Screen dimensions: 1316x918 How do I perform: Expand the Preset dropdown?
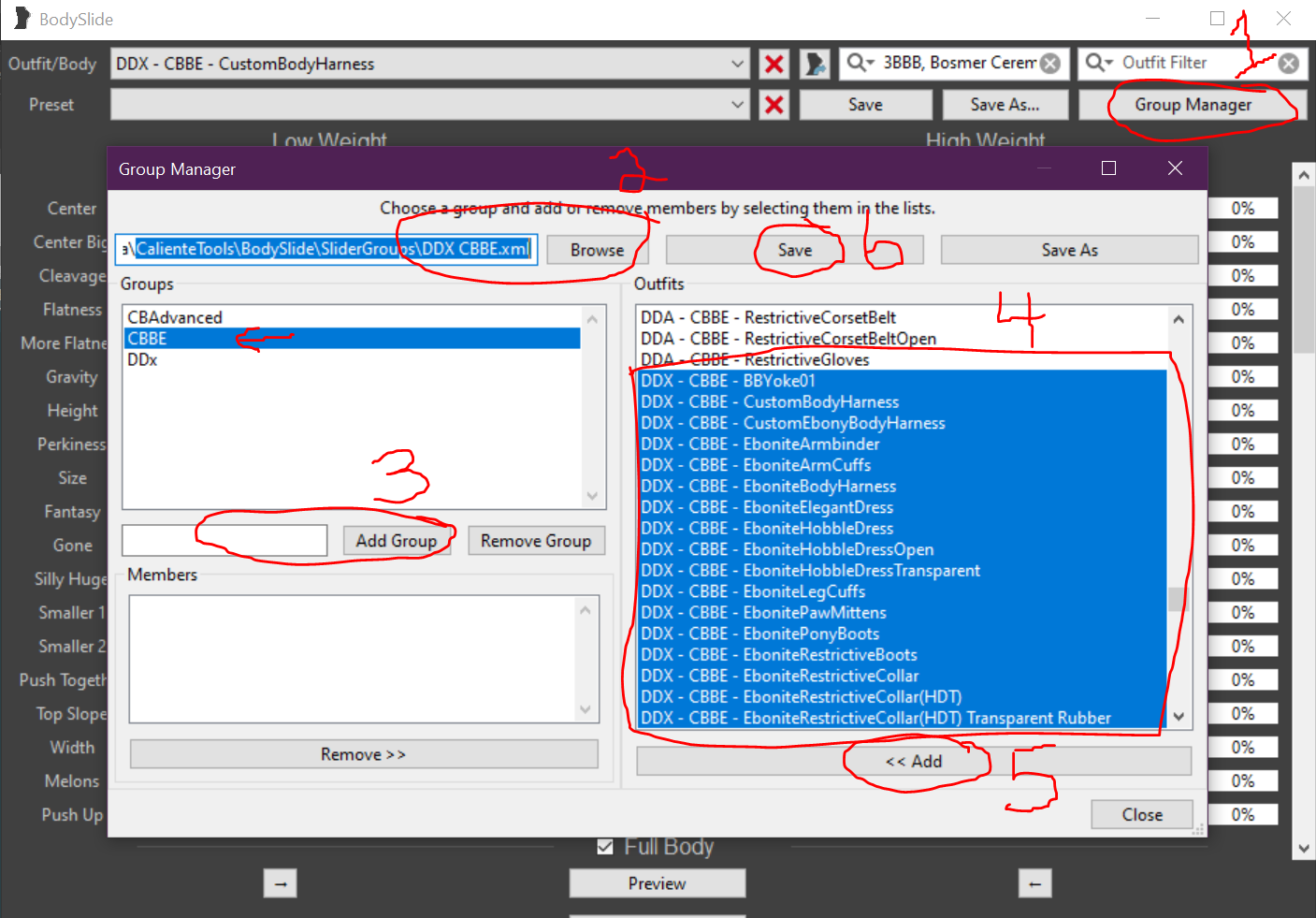tap(738, 105)
